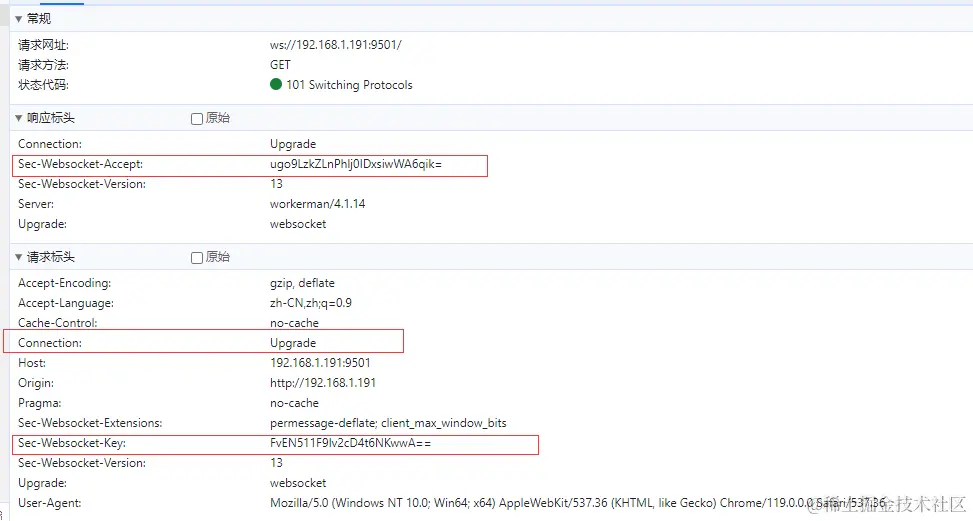This screenshot has width=973, height=521.
Task: Select the zh-CN,zh;q=0.9 language value
Action: click(x=311, y=303)
